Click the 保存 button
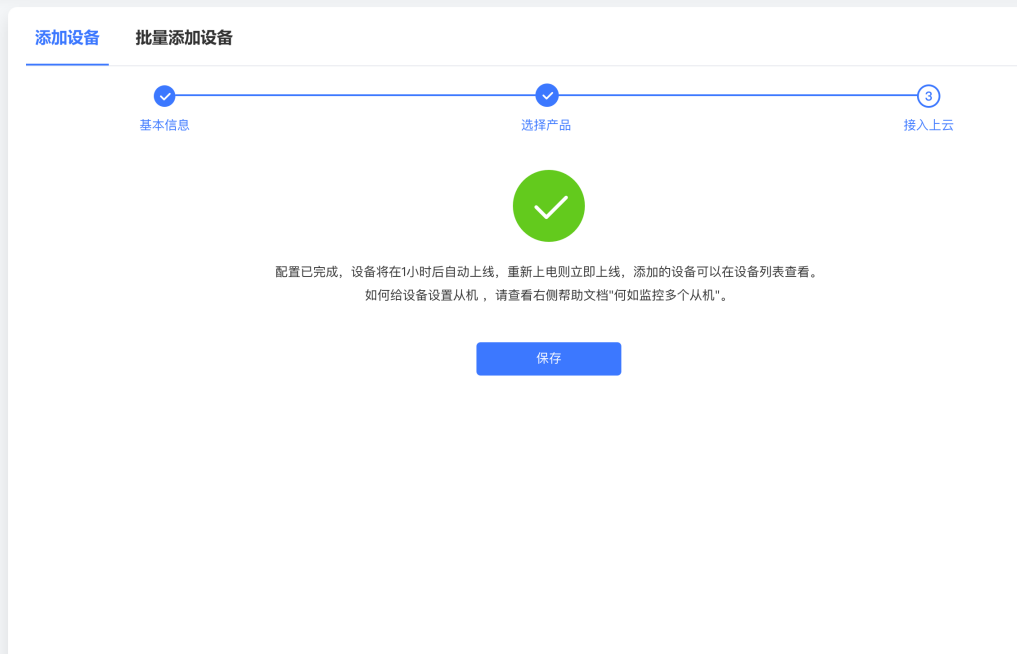The width and height of the screenshot is (1017, 654). coord(549,359)
